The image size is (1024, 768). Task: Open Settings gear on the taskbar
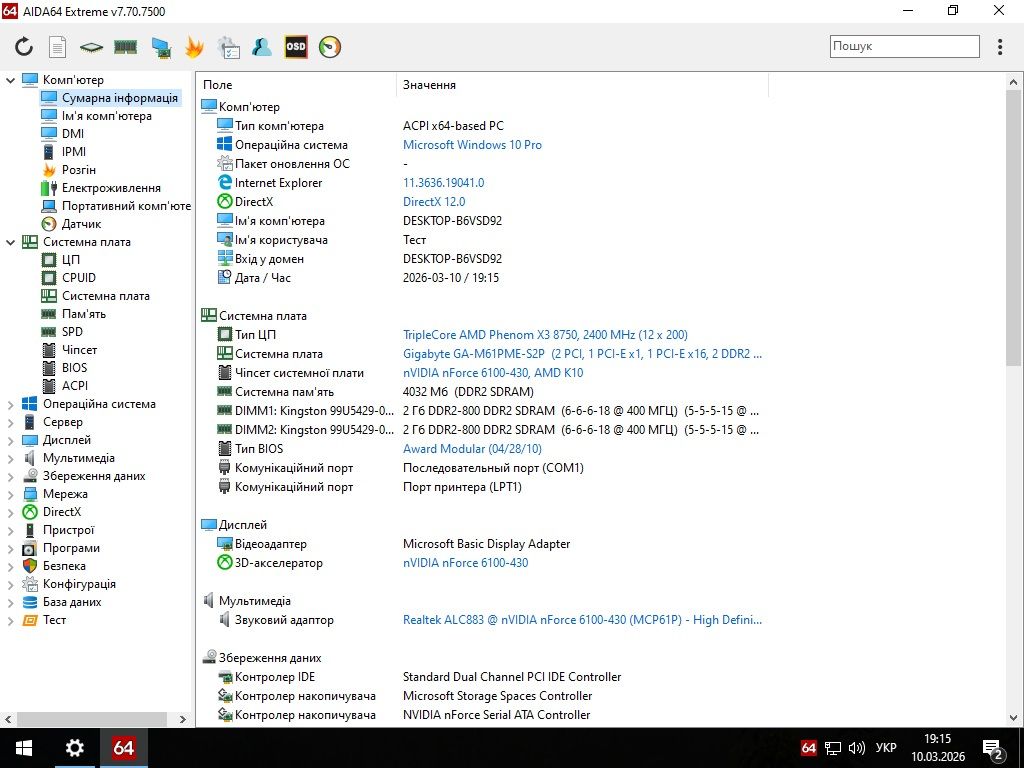pyautogui.click(x=74, y=748)
